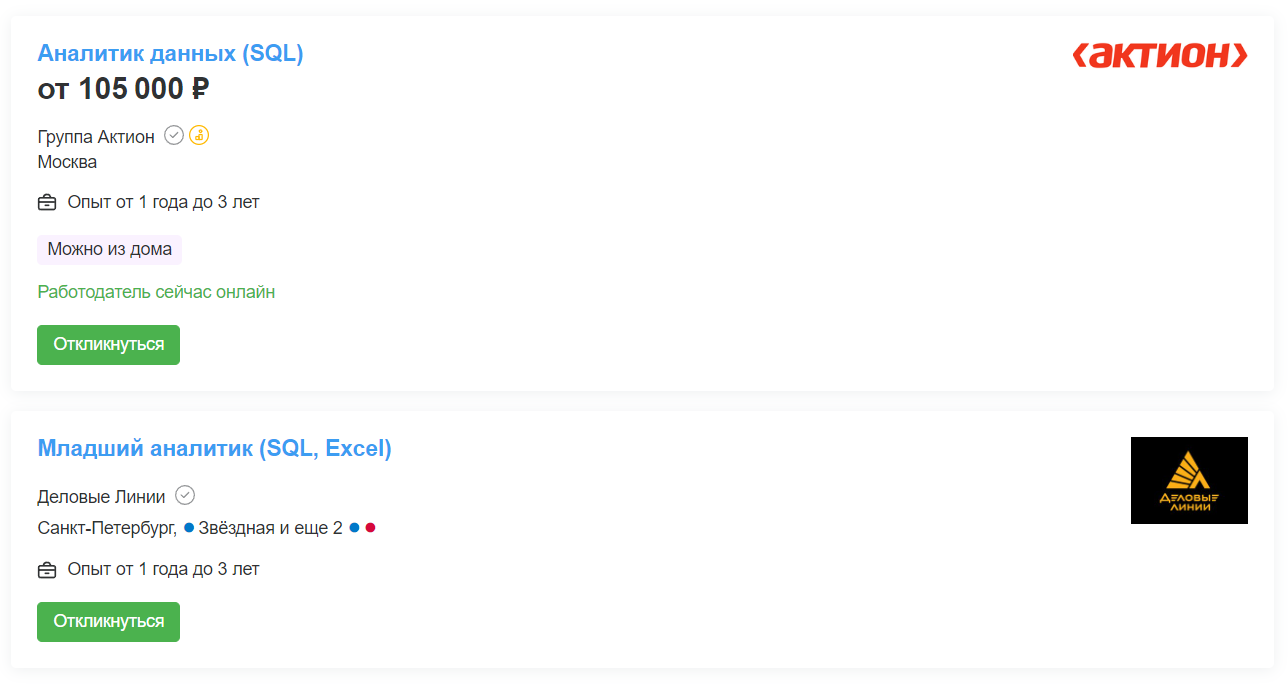Click the от 105 000 ₽ salary
Viewport: 1288px width, 685px height.
click(123, 89)
